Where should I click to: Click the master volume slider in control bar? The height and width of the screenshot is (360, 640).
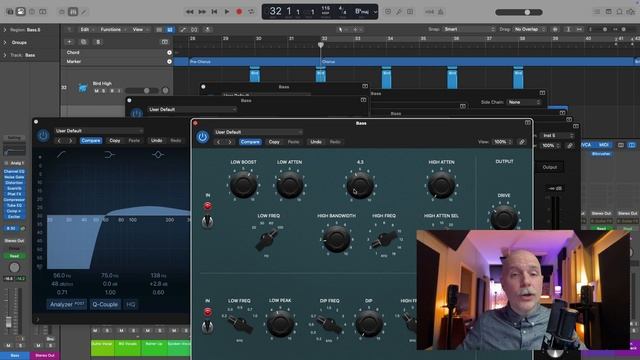coord(519,12)
